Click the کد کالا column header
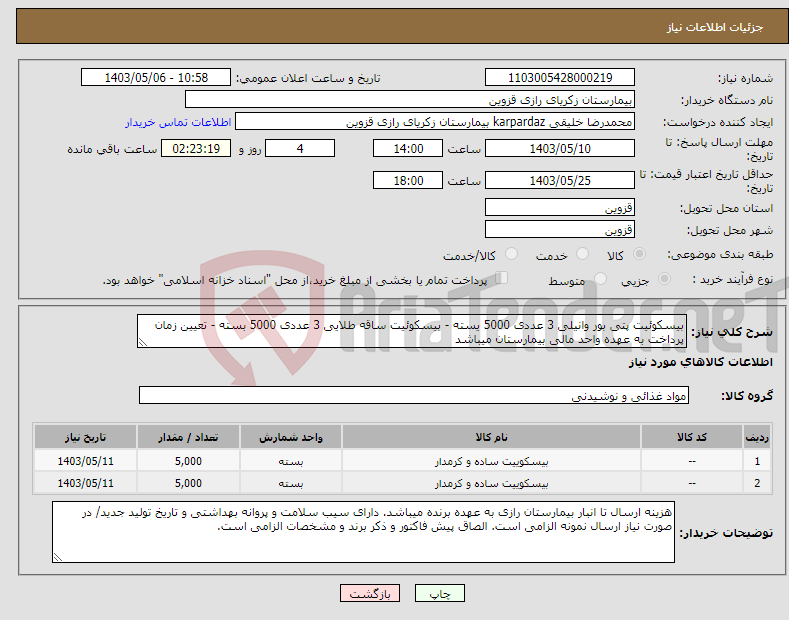This screenshot has width=789, height=620. tap(692, 437)
